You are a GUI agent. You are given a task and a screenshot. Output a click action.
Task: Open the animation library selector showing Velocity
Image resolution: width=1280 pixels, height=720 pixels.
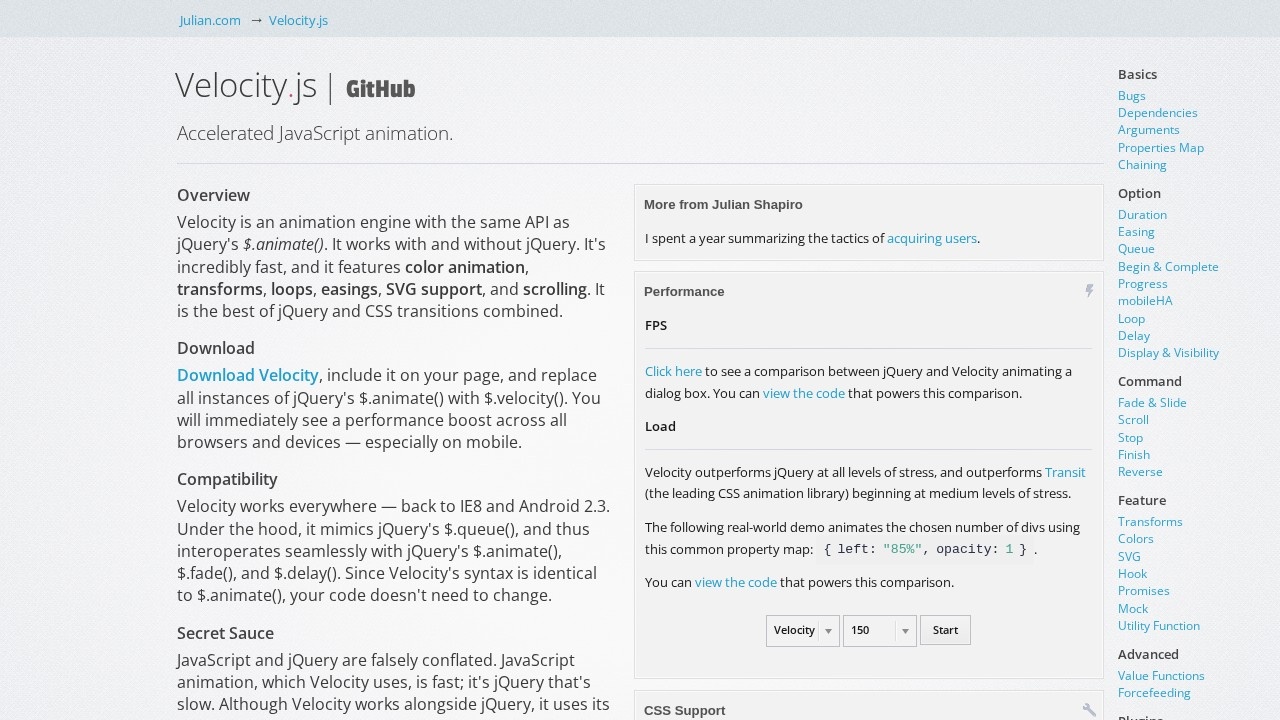tap(797, 630)
